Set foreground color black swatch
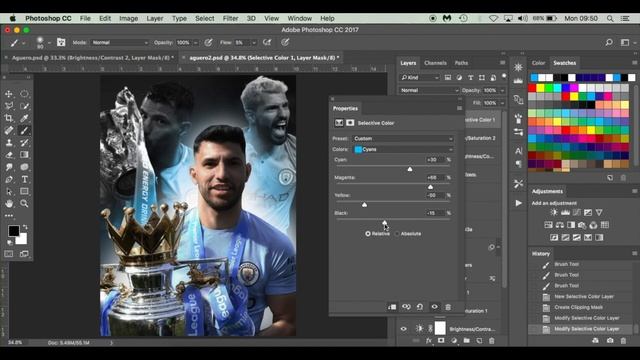The image size is (640, 360). click(13, 231)
